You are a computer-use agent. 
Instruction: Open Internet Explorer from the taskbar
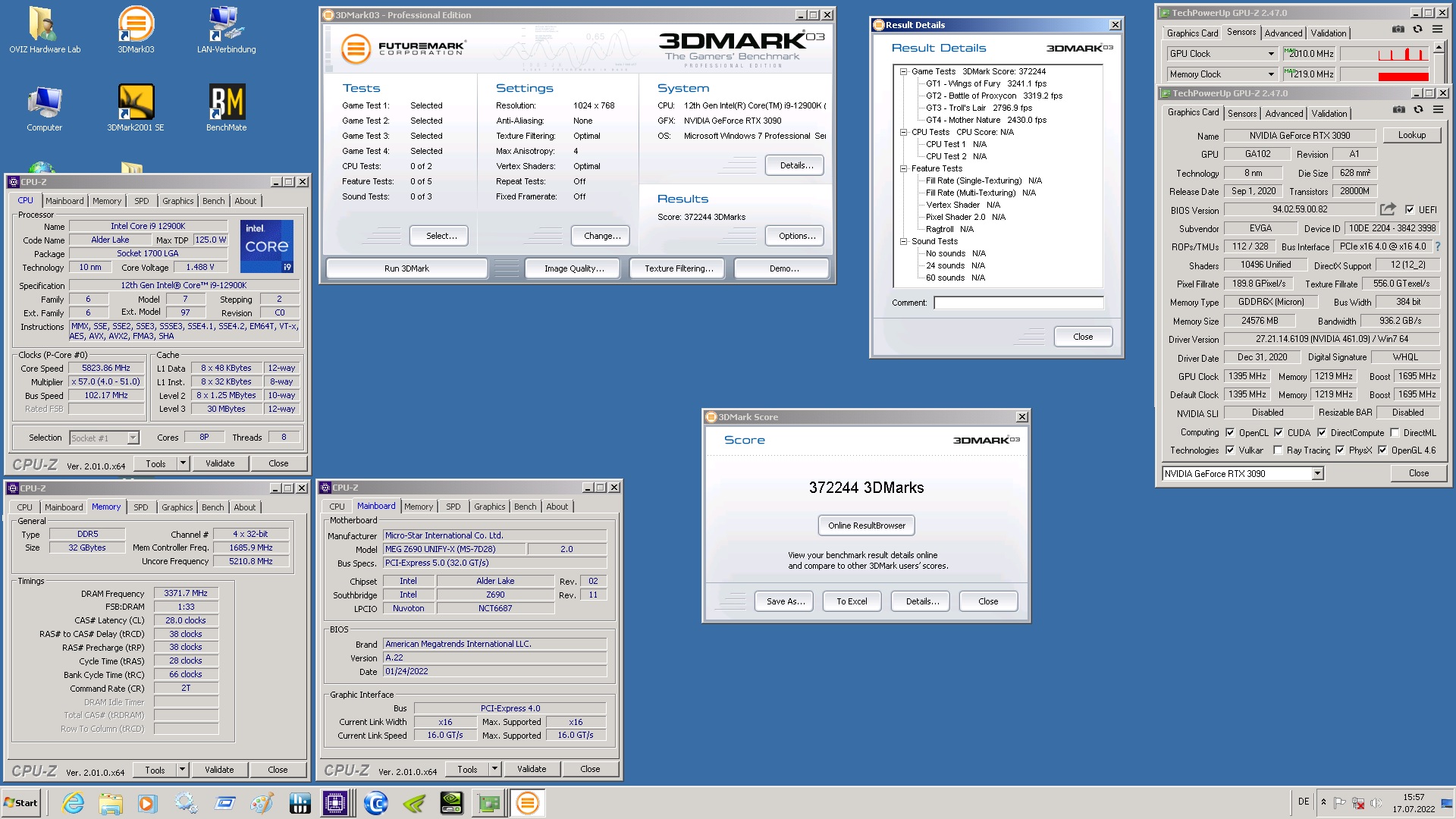[x=73, y=803]
